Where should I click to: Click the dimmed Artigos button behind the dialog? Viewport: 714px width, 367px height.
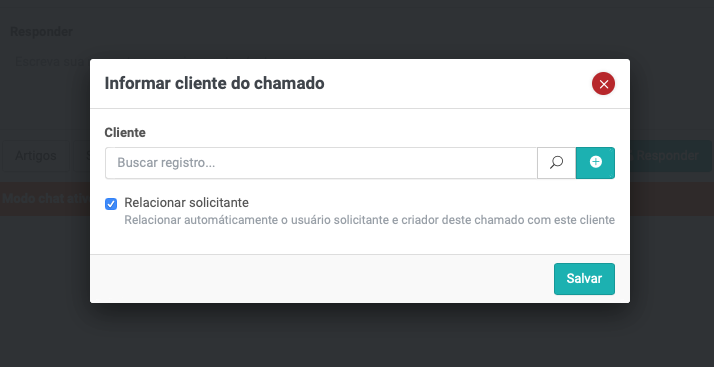(x=36, y=156)
